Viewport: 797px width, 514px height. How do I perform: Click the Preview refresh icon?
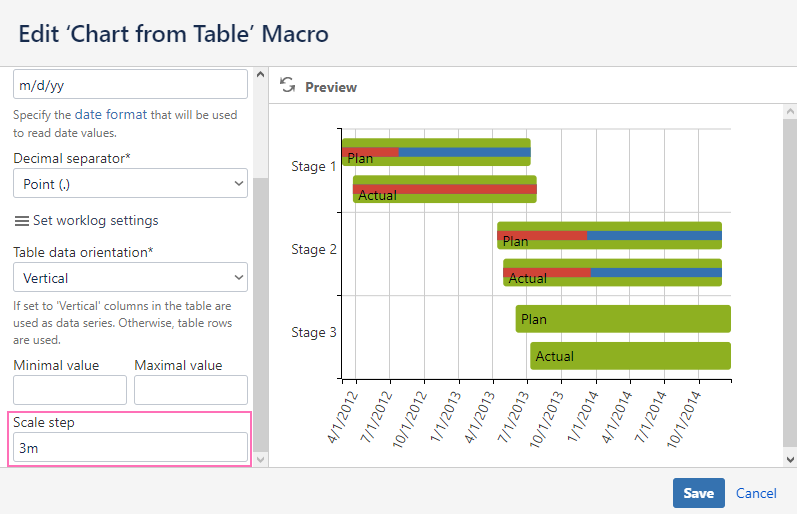point(288,85)
